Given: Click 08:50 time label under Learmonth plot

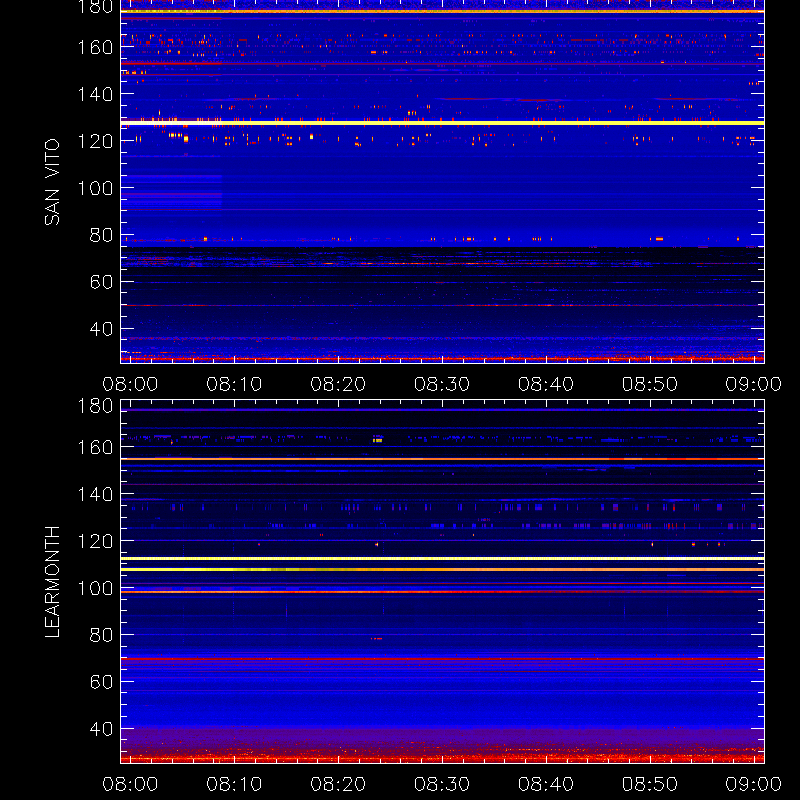Looking at the screenshot, I should (x=649, y=784).
